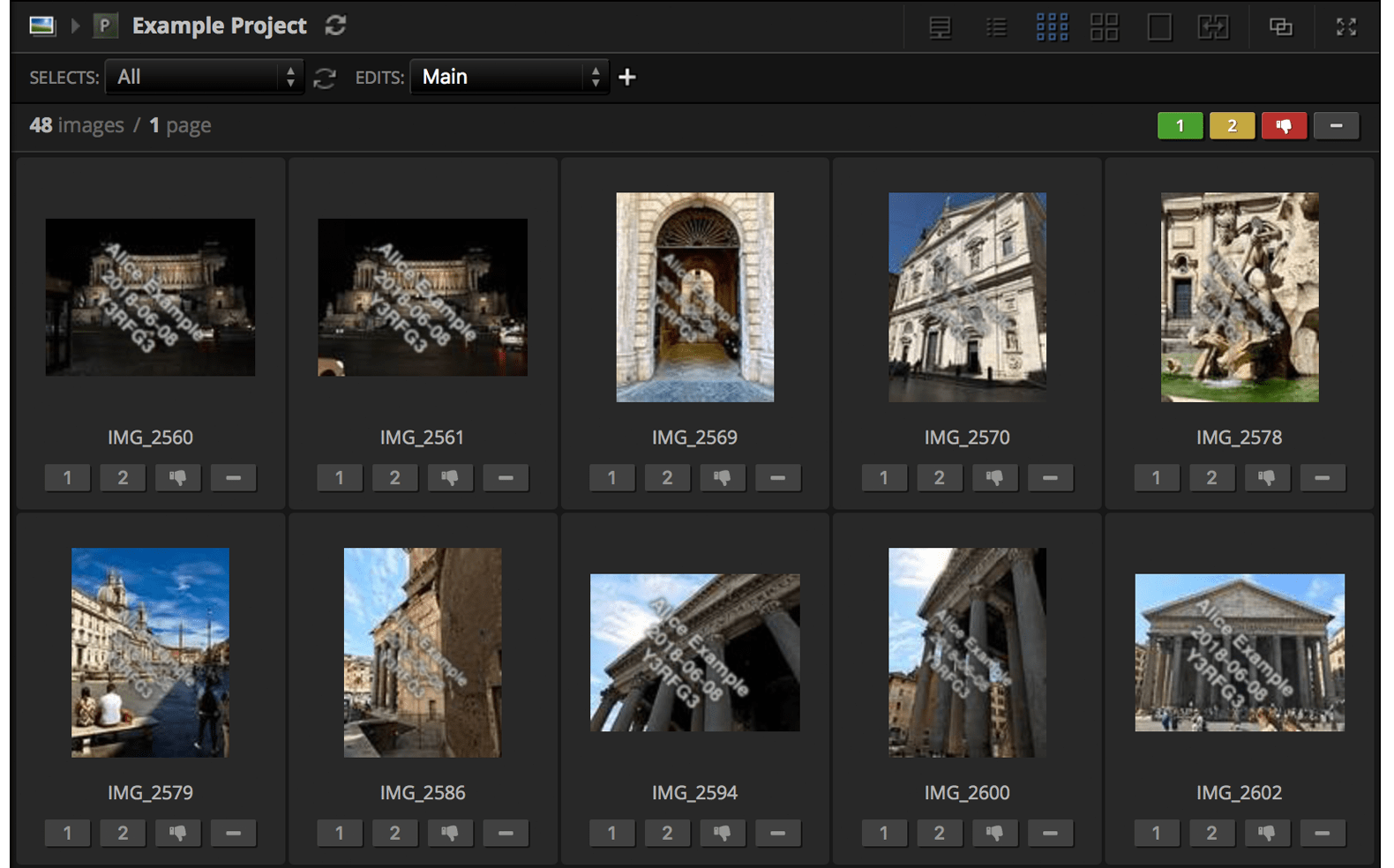
Task: Click the IMG_2570 file name
Action: (967, 438)
